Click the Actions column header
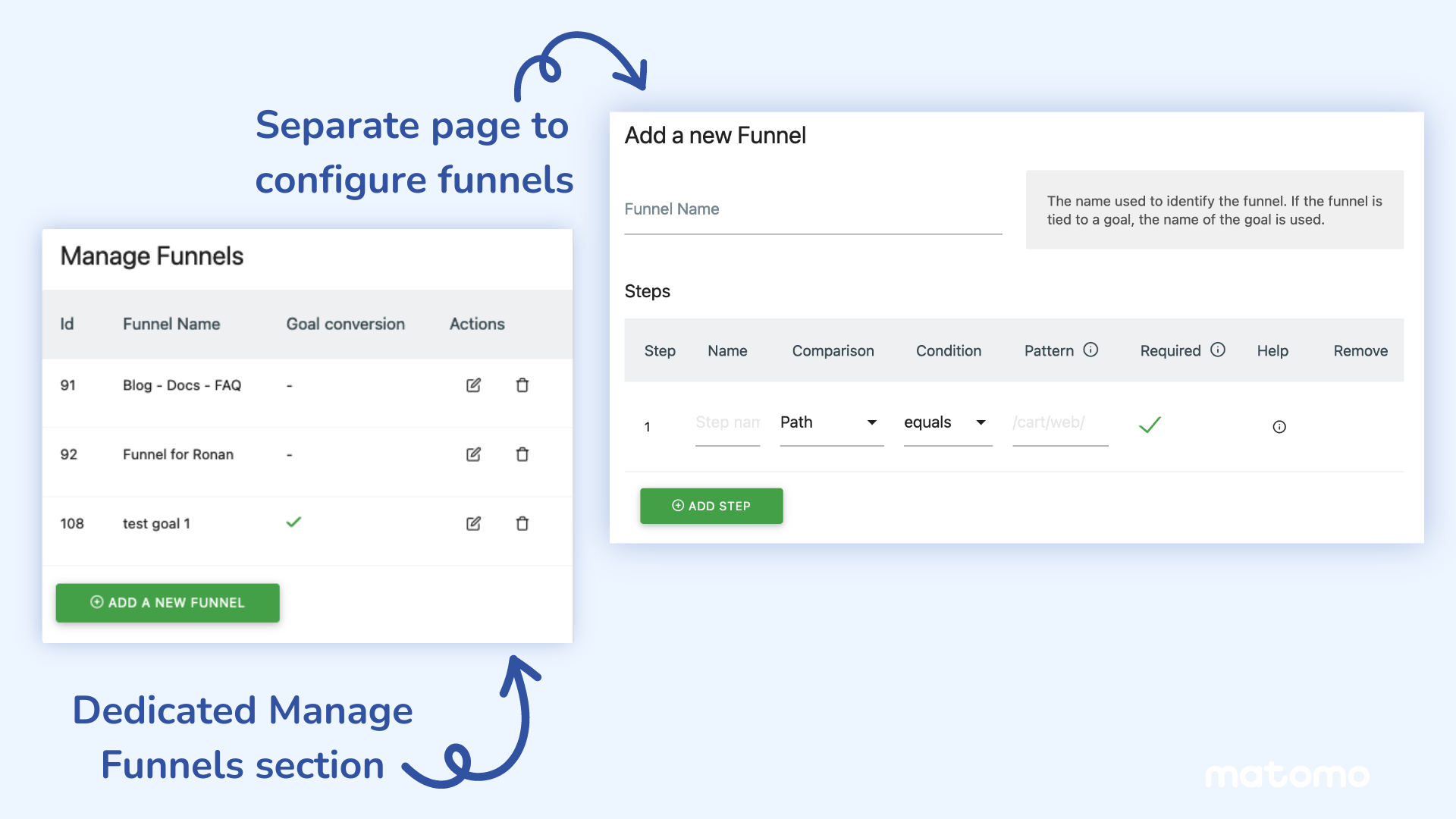The width and height of the screenshot is (1456, 819). click(x=476, y=324)
